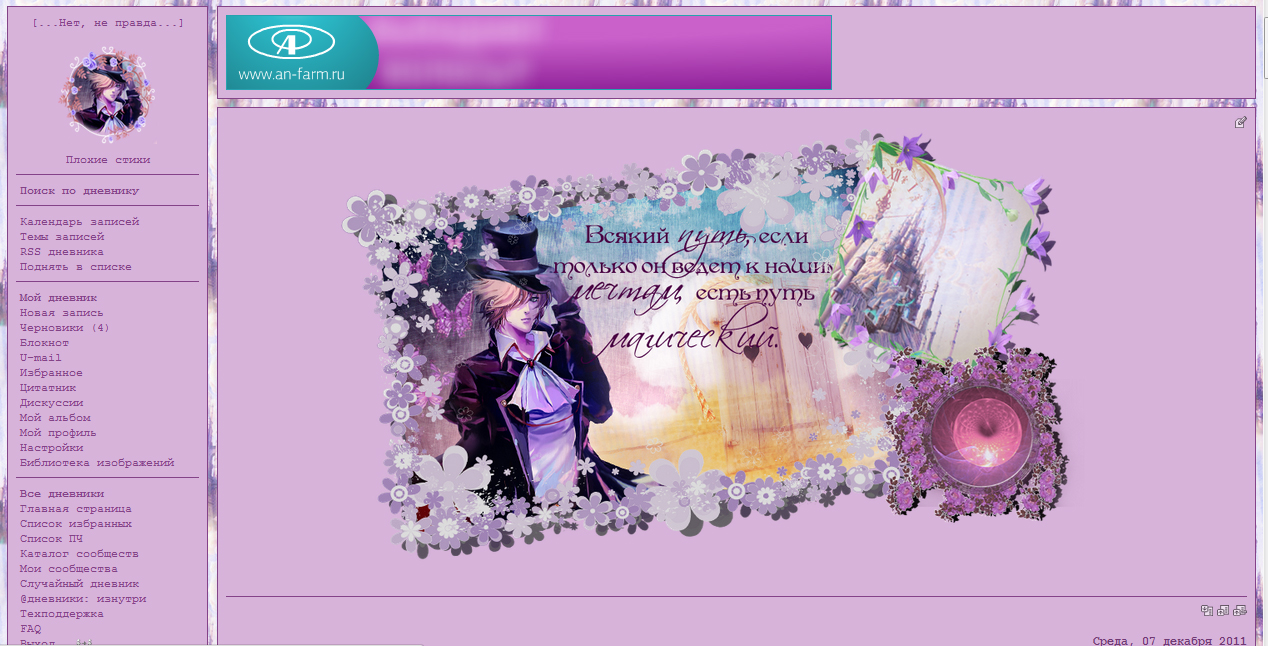This screenshot has height=646, width=1268.
Task: Open 'Случайный дневник'
Action: 79,583
